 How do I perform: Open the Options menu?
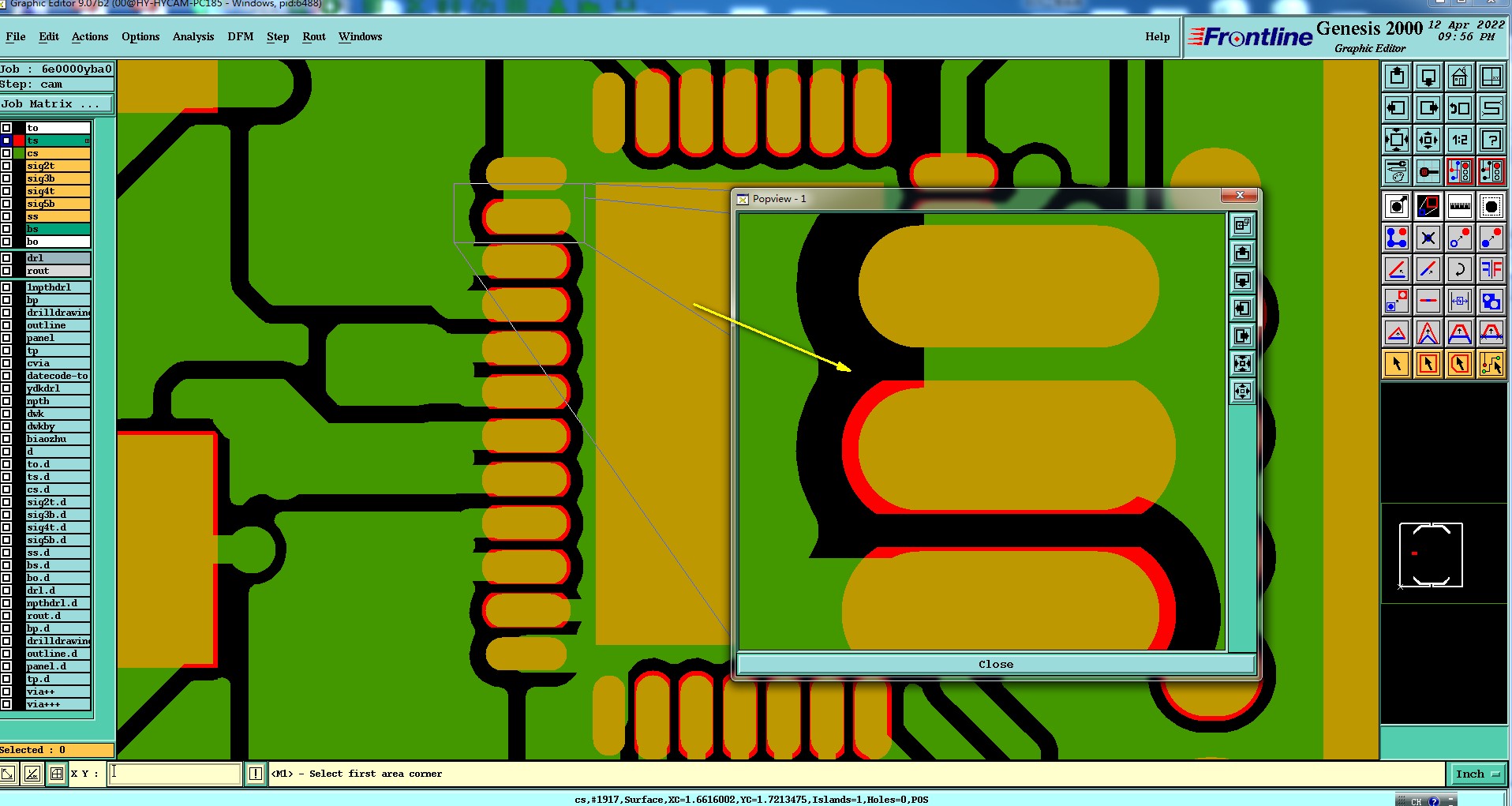click(x=140, y=36)
